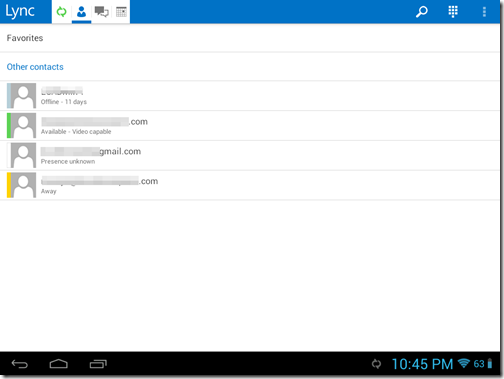The width and height of the screenshot is (504, 379).
Task: Tap the avatar of the available contact
Action: (22, 125)
